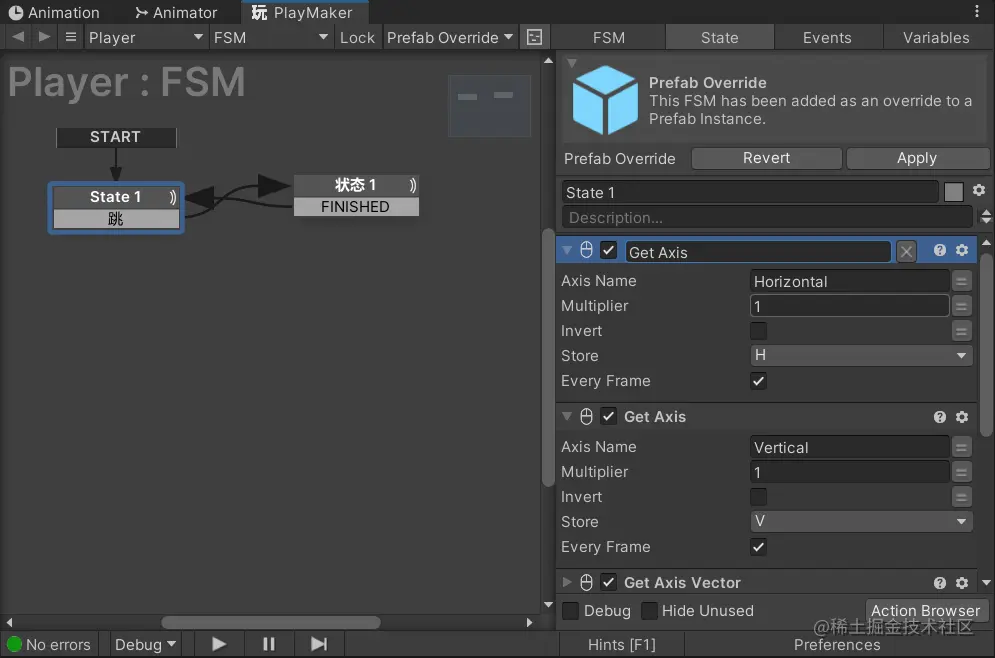The width and height of the screenshot is (995, 658).
Task: Click the mouse icon on the Vertical Get Axis header
Action: (x=586, y=417)
